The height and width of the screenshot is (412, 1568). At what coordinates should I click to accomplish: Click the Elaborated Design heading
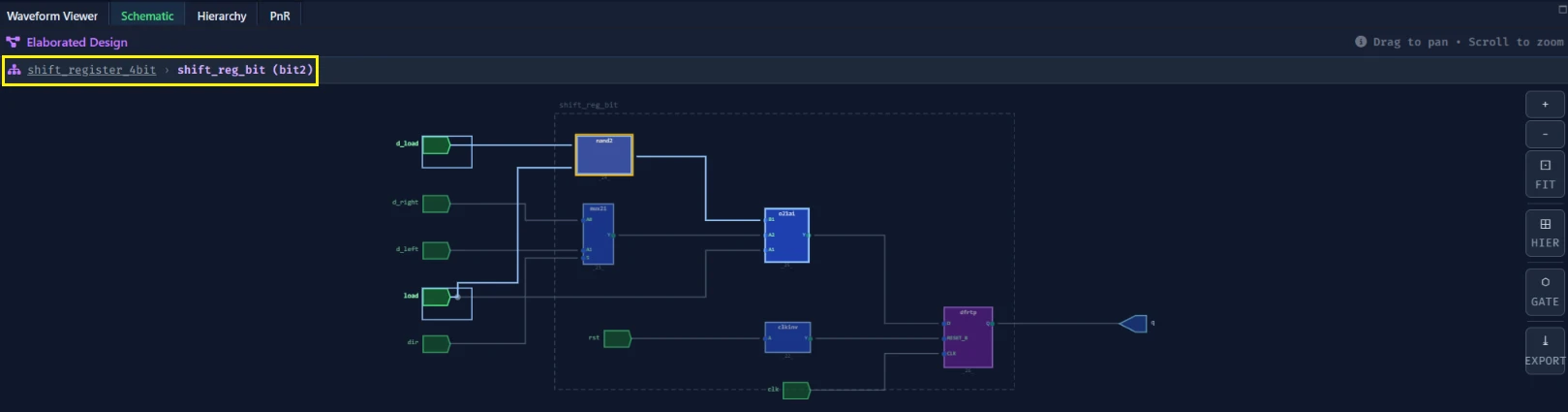click(x=77, y=42)
